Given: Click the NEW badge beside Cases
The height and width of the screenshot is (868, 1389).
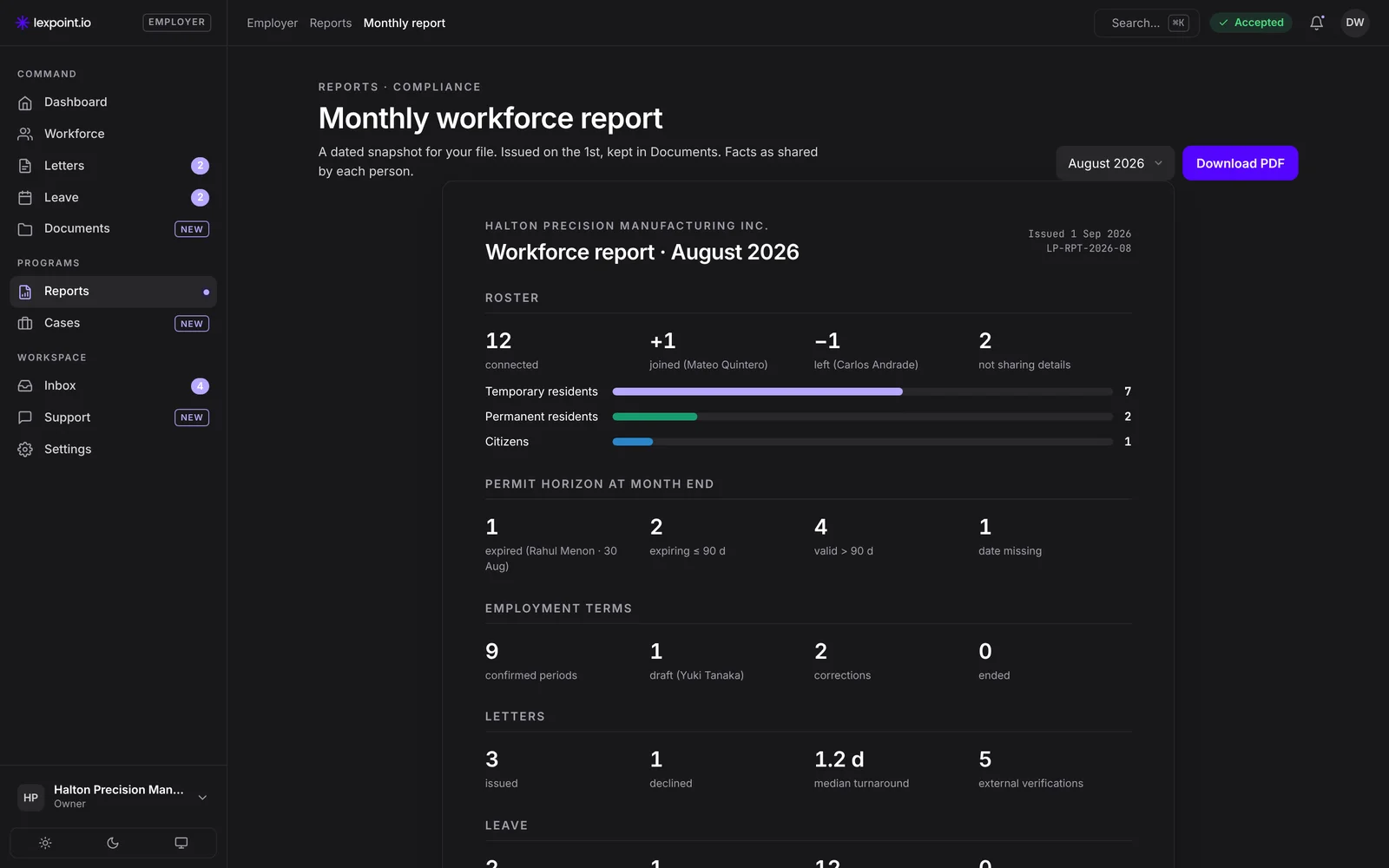Looking at the screenshot, I should pos(192,324).
